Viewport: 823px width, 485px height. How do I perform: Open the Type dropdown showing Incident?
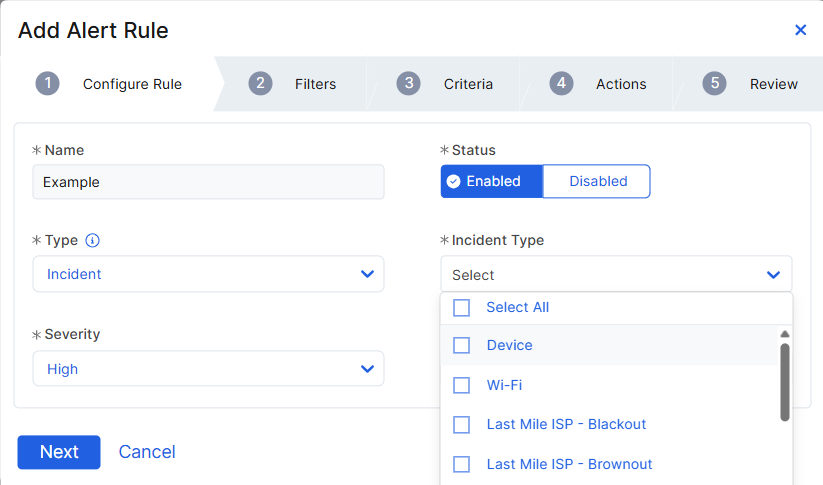pos(208,274)
